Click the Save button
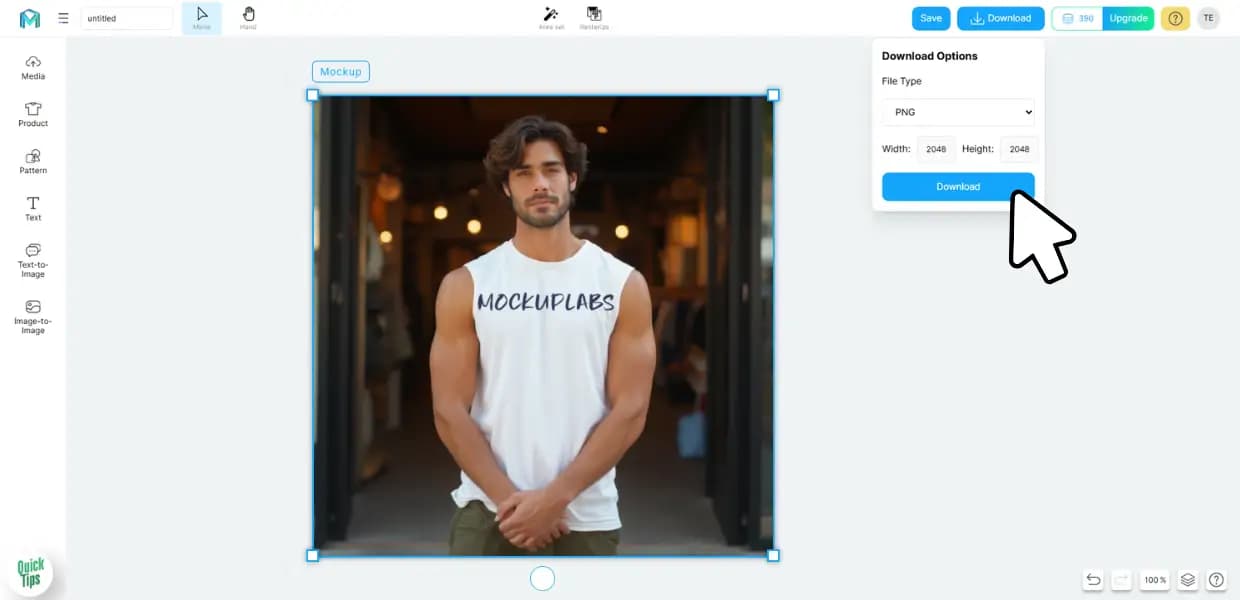This screenshot has width=1240, height=600. (x=931, y=18)
